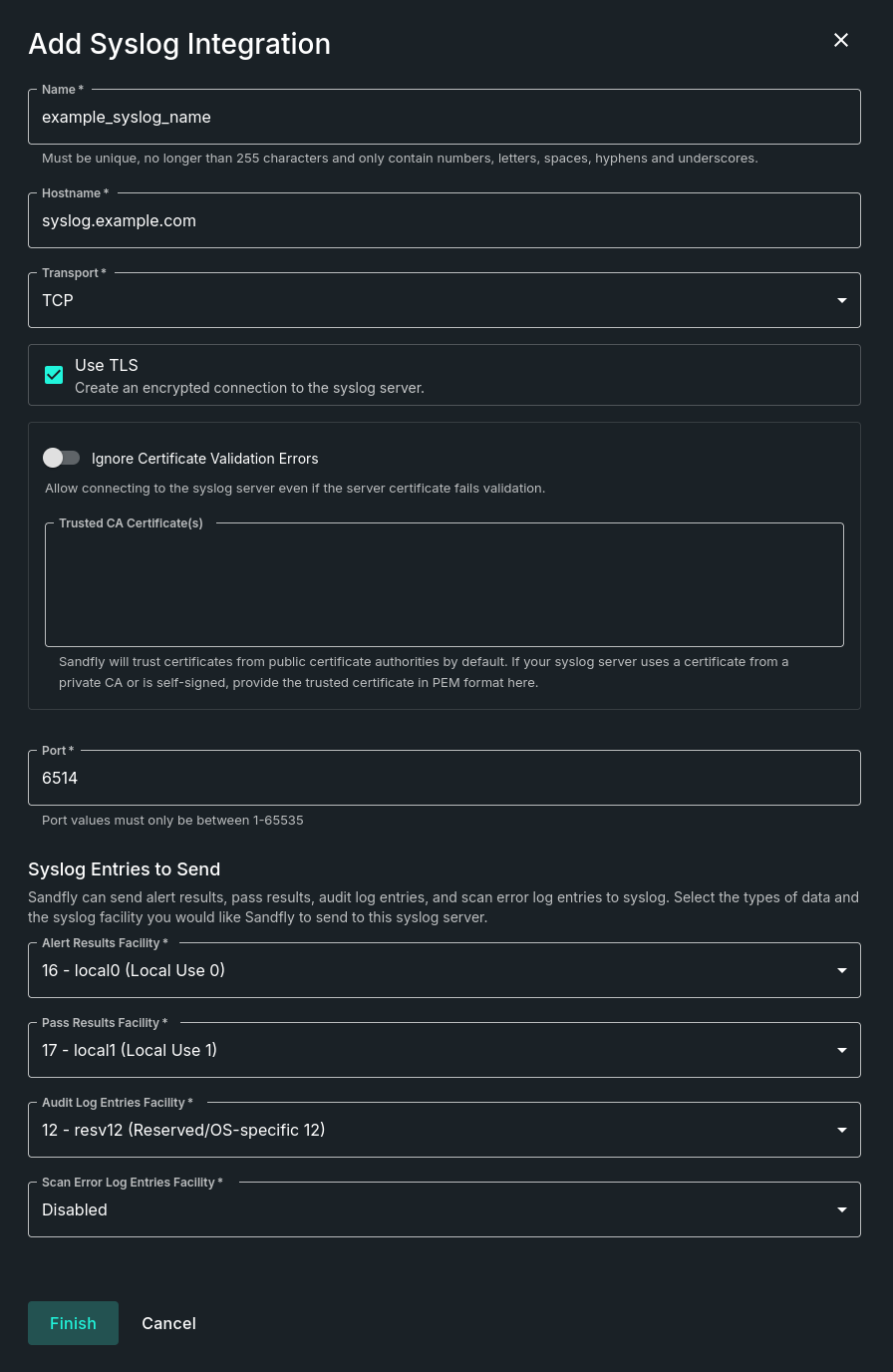Click the teal checkmark icon beside Use TLS
Viewport: 893px width, 1372px height.
coord(54,375)
